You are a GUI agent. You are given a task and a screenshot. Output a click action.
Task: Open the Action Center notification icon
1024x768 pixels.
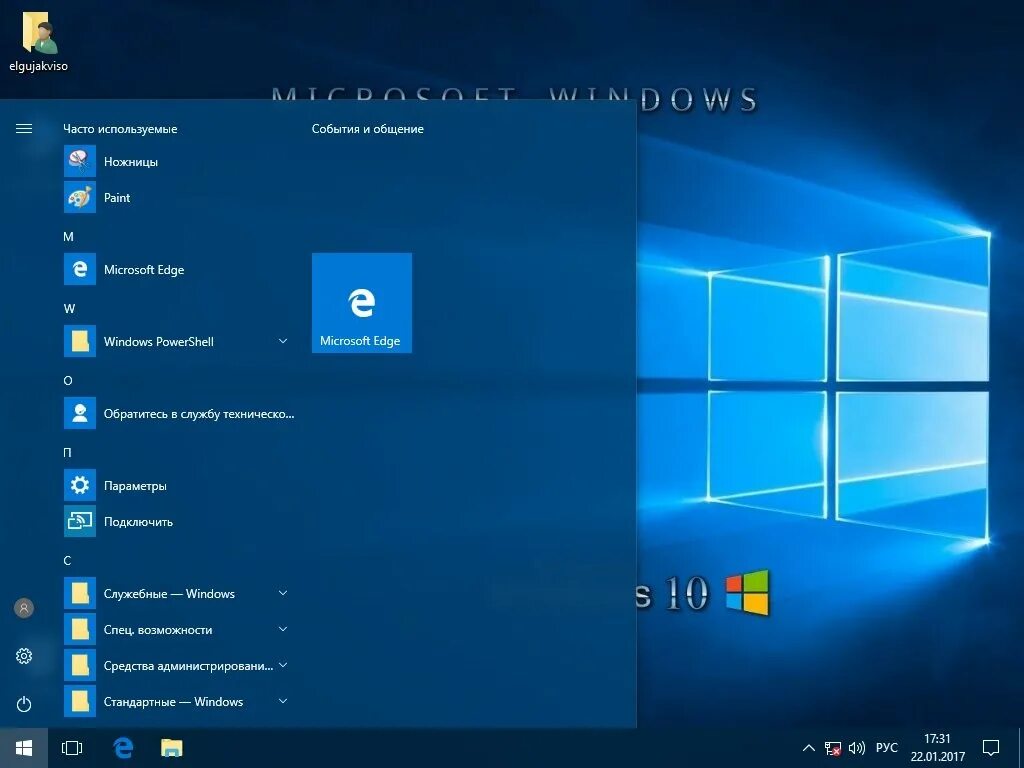(x=991, y=748)
